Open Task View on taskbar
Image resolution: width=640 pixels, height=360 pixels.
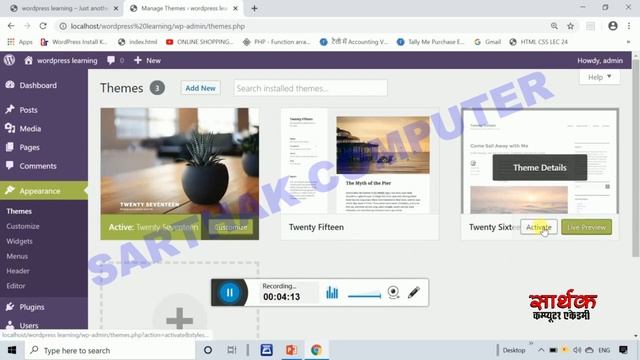pos(231,350)
